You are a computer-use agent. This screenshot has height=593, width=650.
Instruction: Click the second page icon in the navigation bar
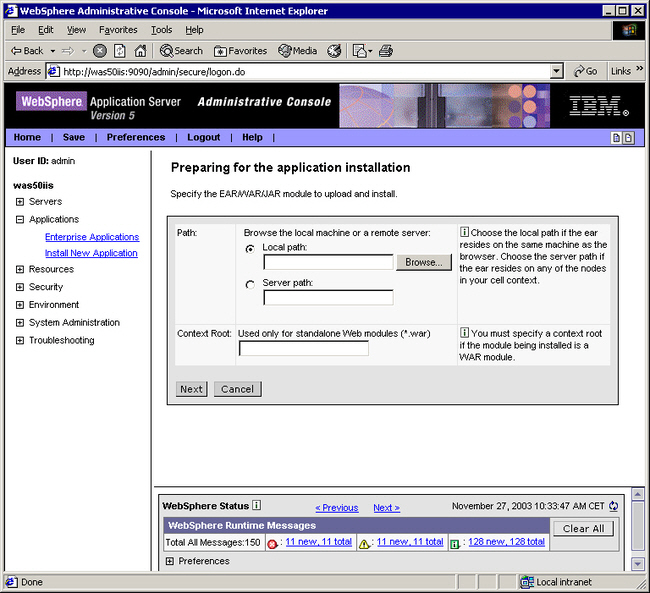(x=628, y=138)
